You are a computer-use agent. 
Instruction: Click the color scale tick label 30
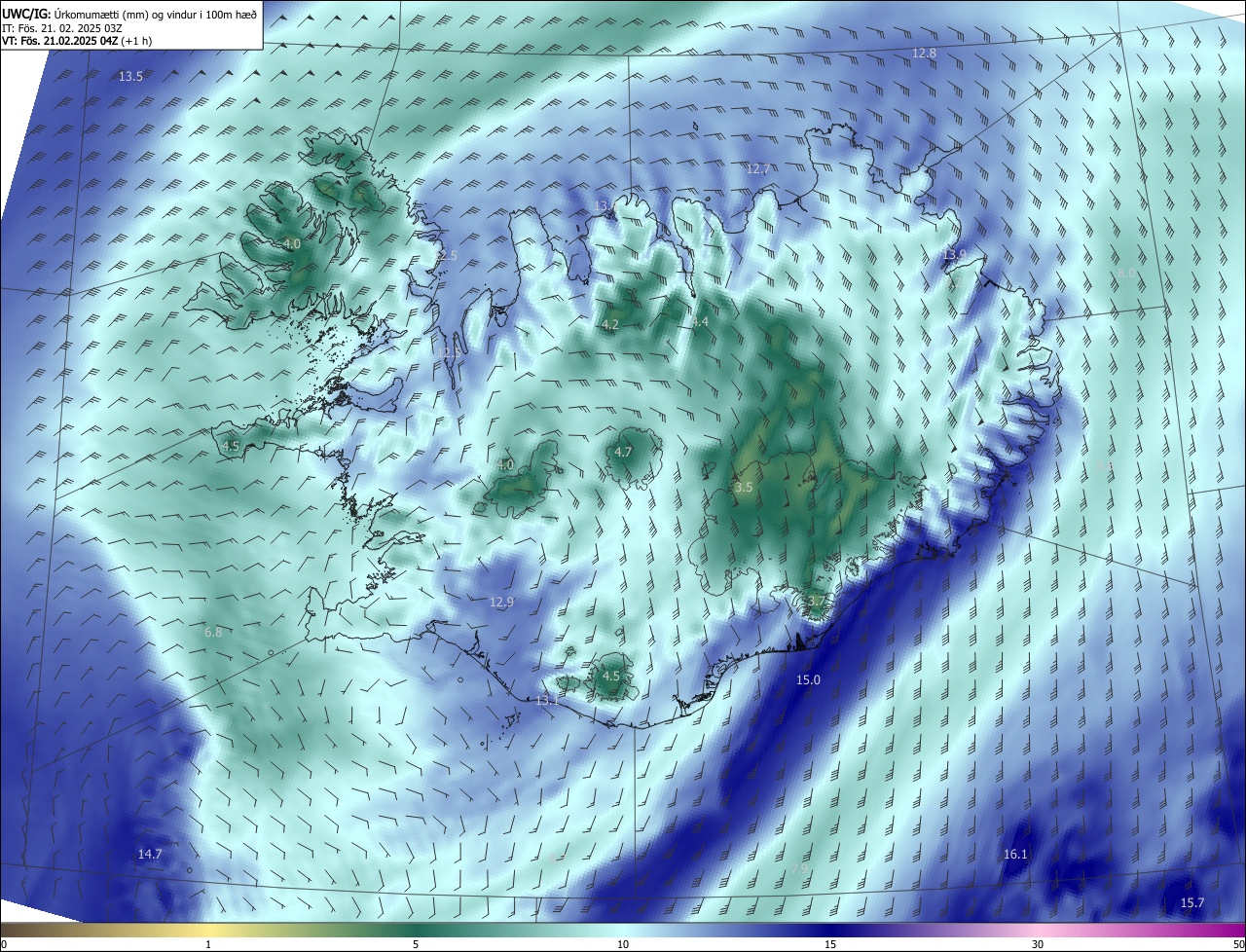(1038, 944)
